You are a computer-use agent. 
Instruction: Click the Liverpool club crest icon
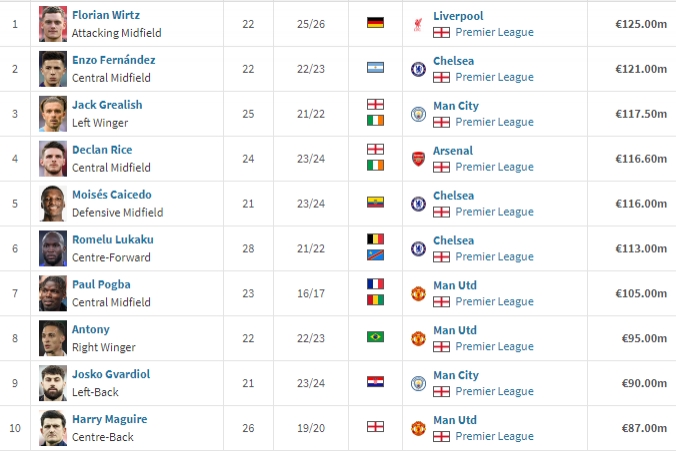tap(418, 24)
